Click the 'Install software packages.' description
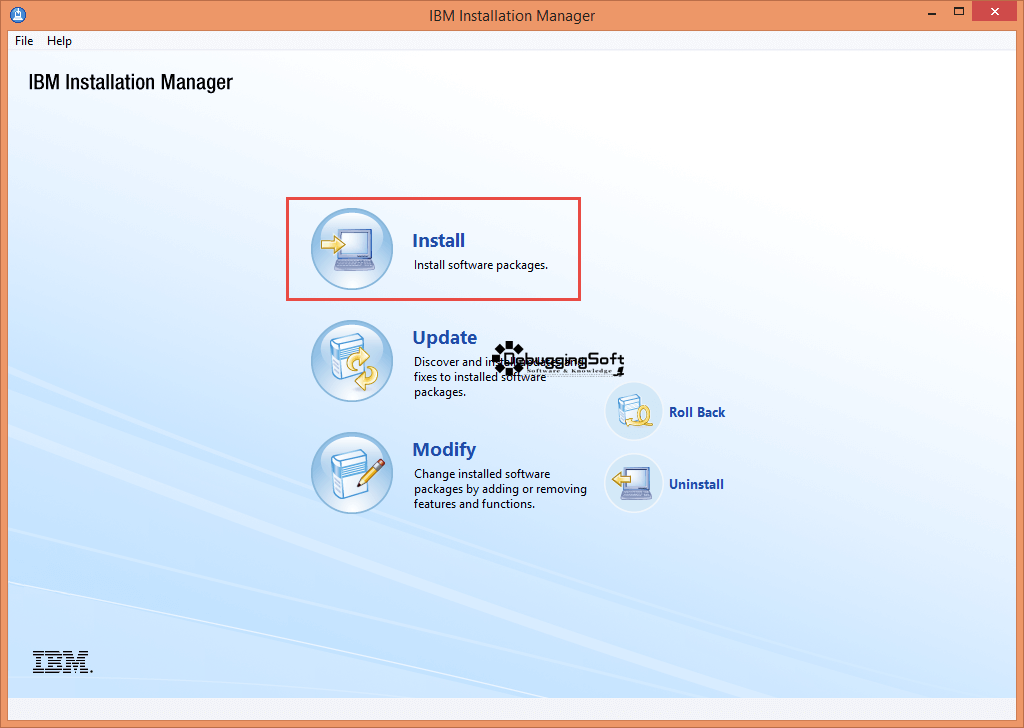Image resolution: width=1024 pixels, height=728 pixels. tap(481, 265)
